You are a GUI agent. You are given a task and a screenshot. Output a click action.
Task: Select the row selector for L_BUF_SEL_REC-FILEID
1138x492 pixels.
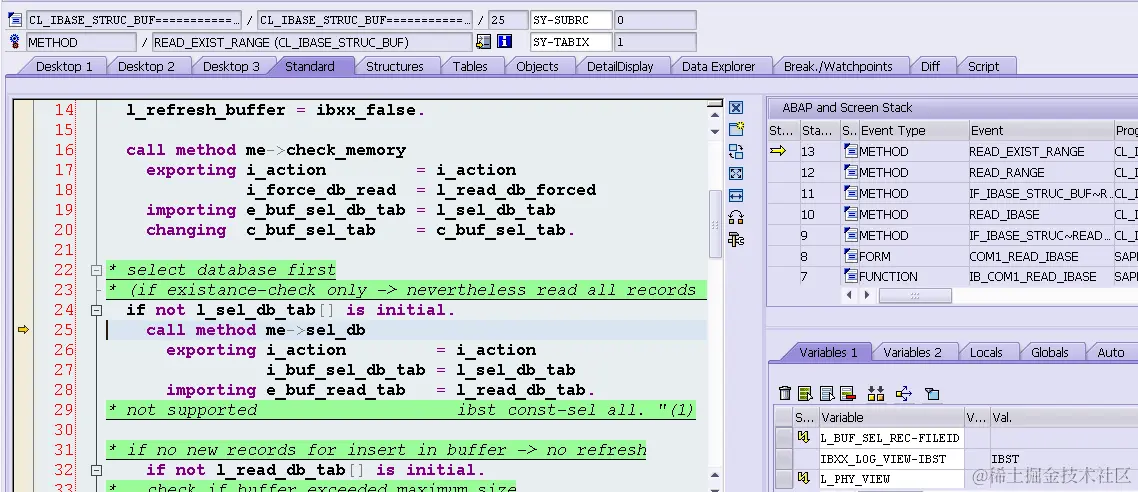[783, 438]
